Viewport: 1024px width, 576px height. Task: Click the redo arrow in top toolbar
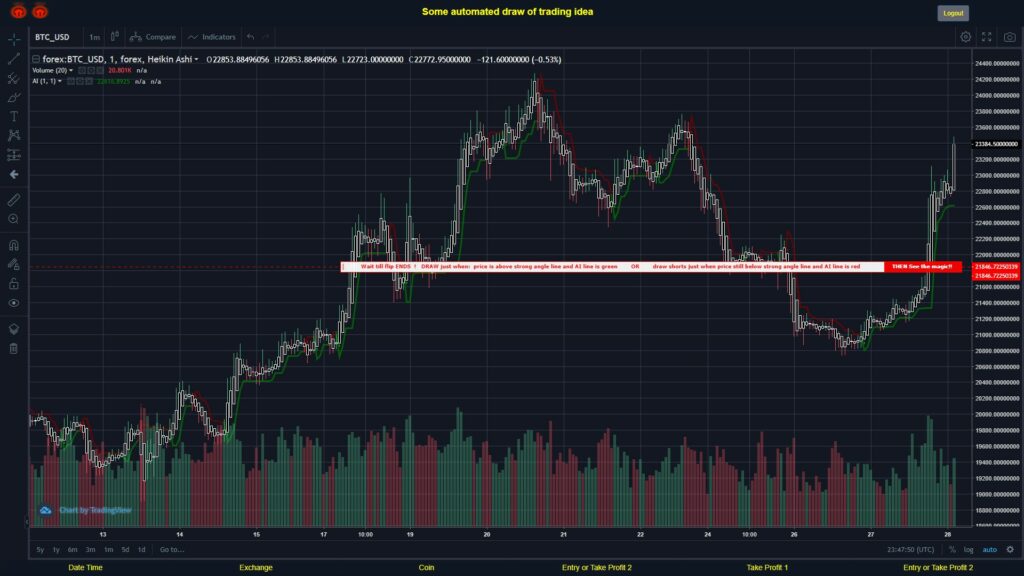tap(265, 37)
